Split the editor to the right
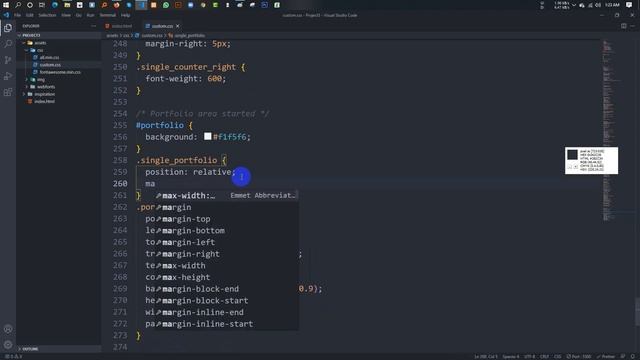This screenshot has width=640, height=360. [x=624, y=26]
